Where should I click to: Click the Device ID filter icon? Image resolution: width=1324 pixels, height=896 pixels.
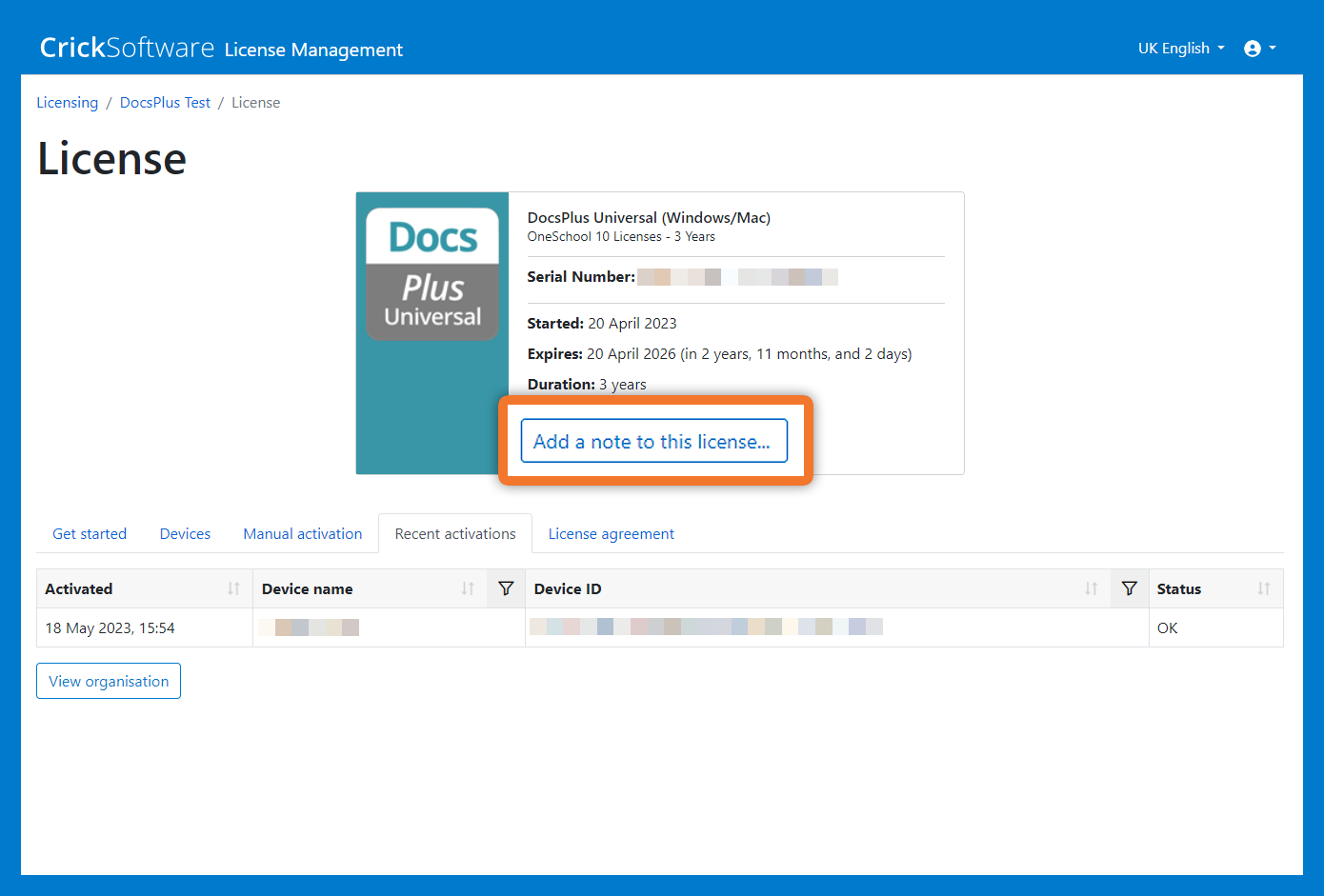[1129, 588]
